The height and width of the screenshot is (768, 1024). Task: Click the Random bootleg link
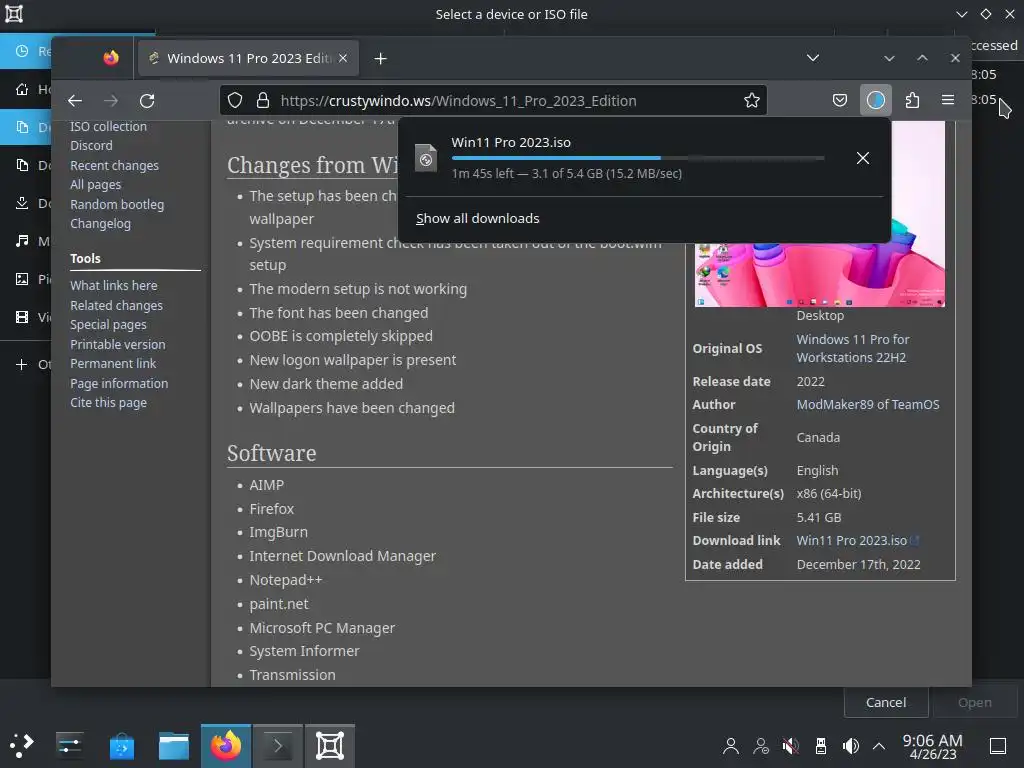[117, 204]
